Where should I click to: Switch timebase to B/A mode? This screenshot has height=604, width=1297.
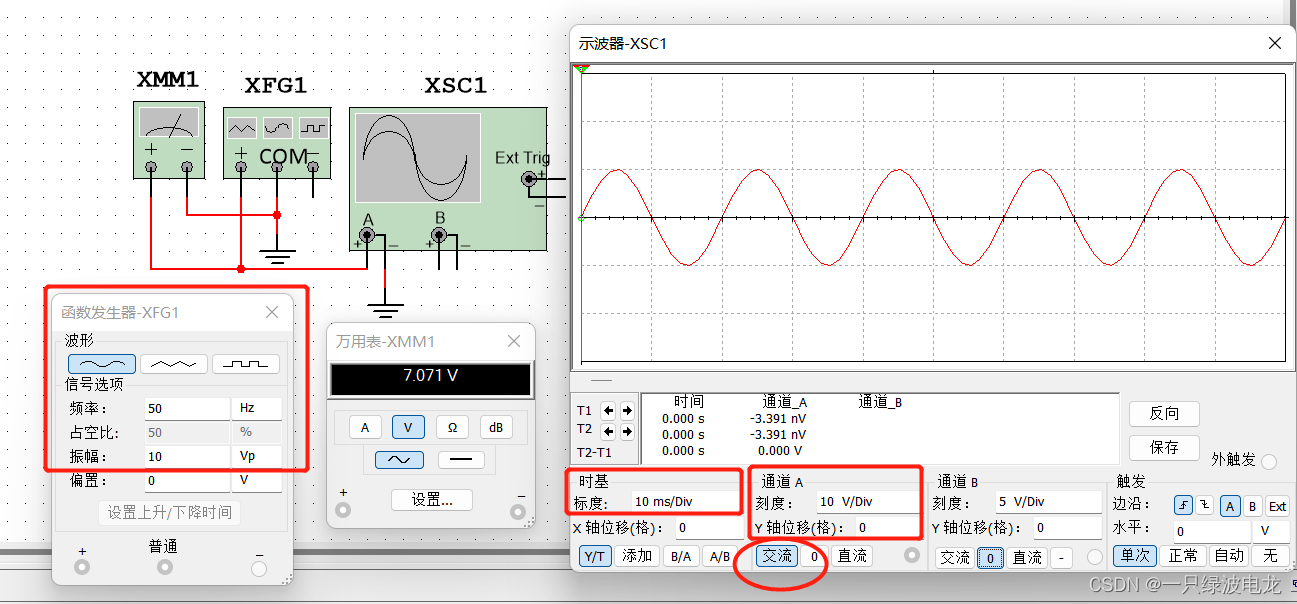pos(681,556)
